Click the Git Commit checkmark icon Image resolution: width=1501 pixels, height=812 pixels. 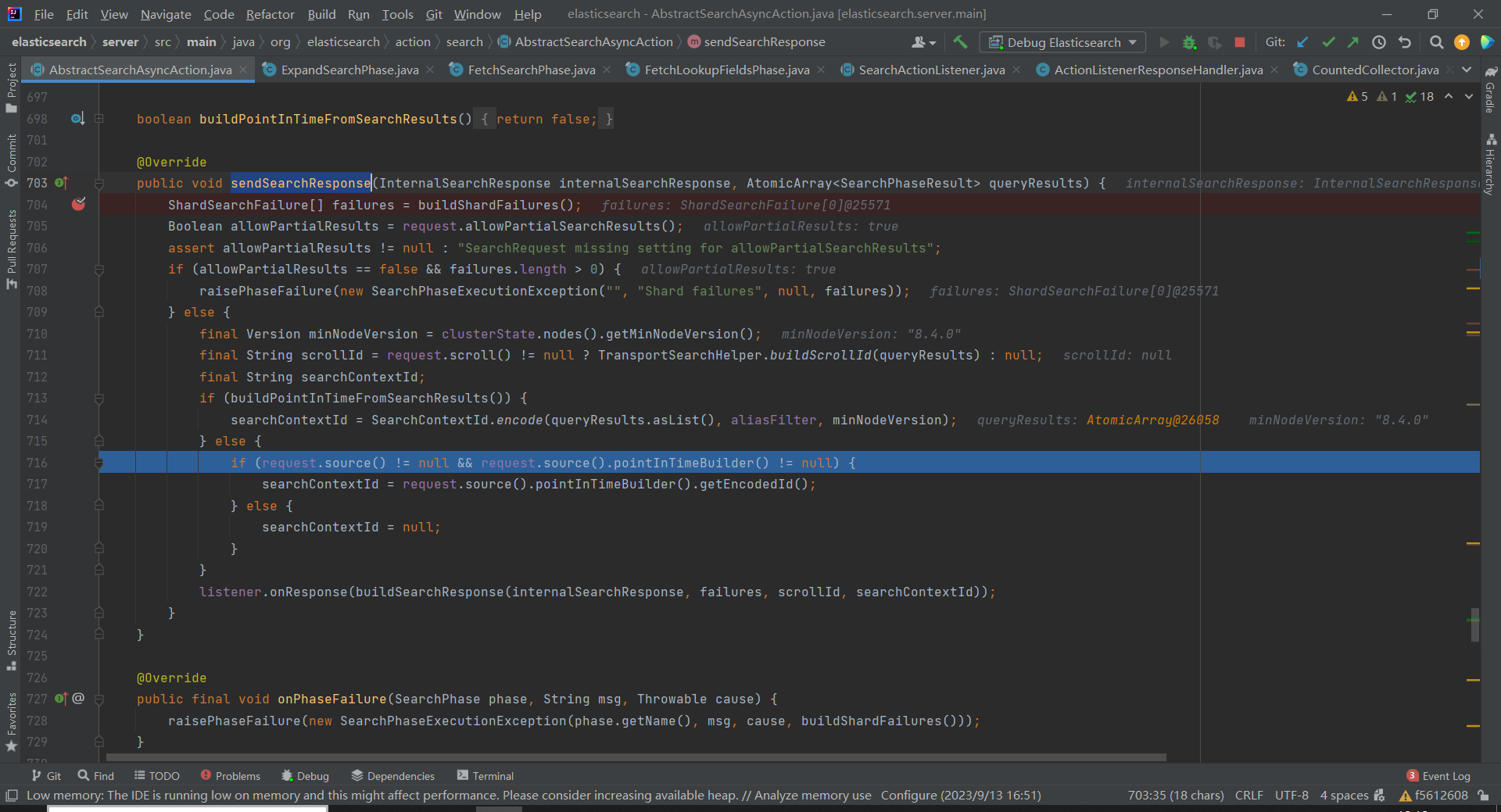(x=1328, y=42)
